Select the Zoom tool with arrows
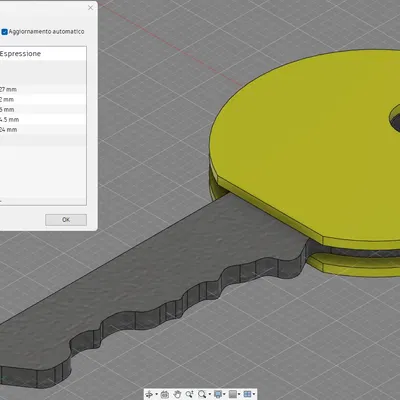This screenshot has height=400, width=400. click(x=189, y=394)
